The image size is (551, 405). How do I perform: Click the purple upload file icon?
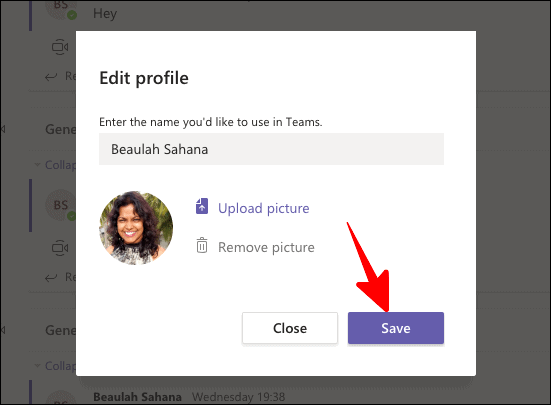pos(202,206)
